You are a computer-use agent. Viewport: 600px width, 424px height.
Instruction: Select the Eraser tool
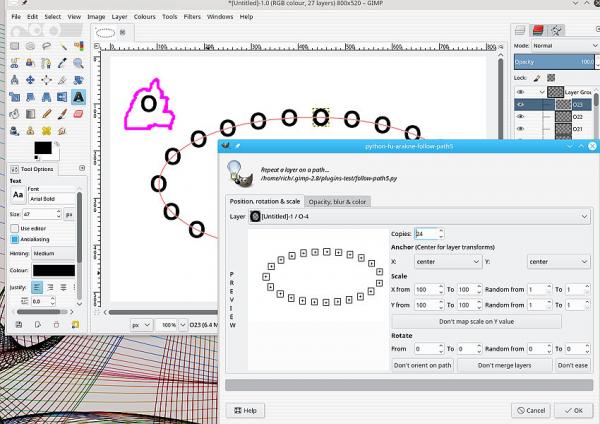pyautogui.click(x=78, y=114)
